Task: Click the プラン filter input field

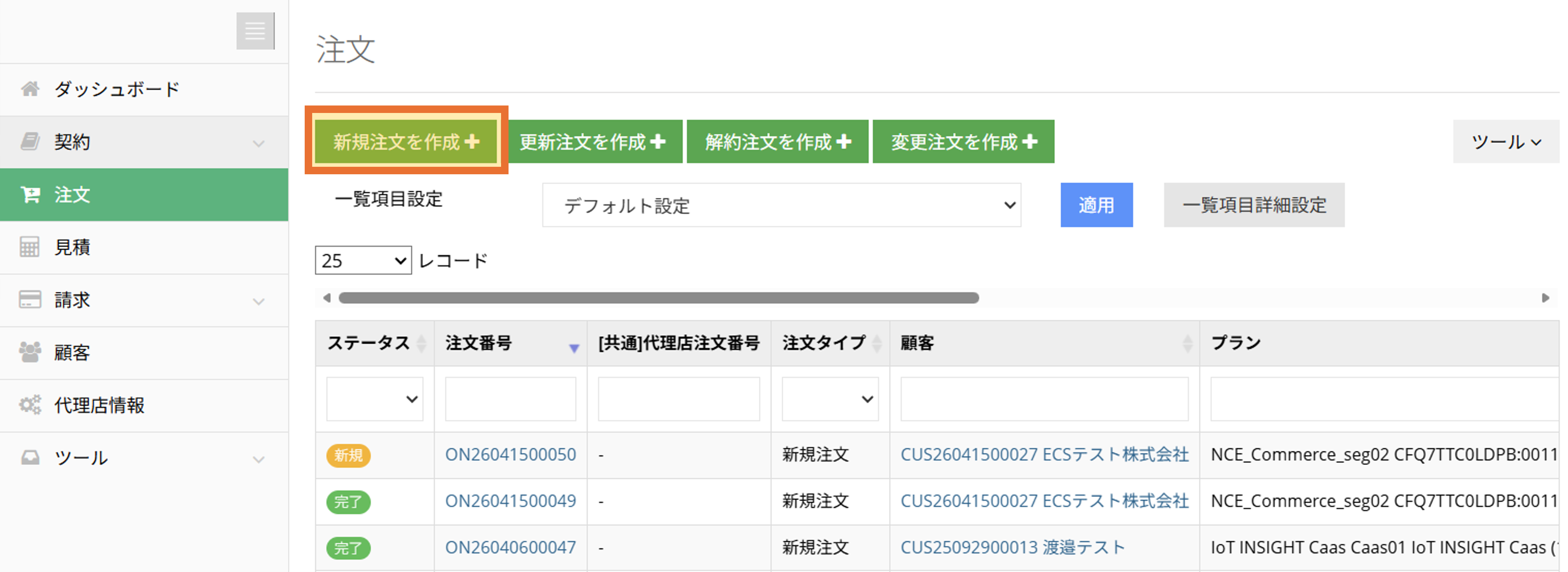Action: coord(1385,399)
